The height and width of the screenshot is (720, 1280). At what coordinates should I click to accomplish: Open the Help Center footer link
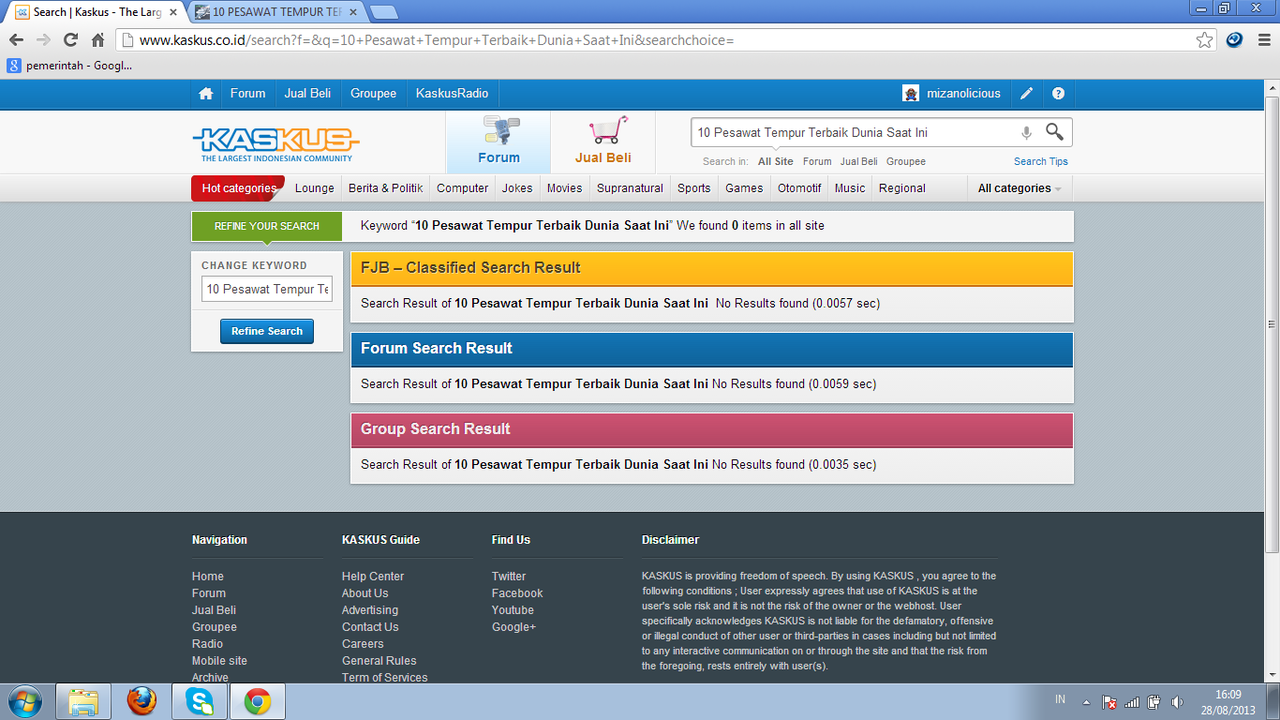click(373, 576)
